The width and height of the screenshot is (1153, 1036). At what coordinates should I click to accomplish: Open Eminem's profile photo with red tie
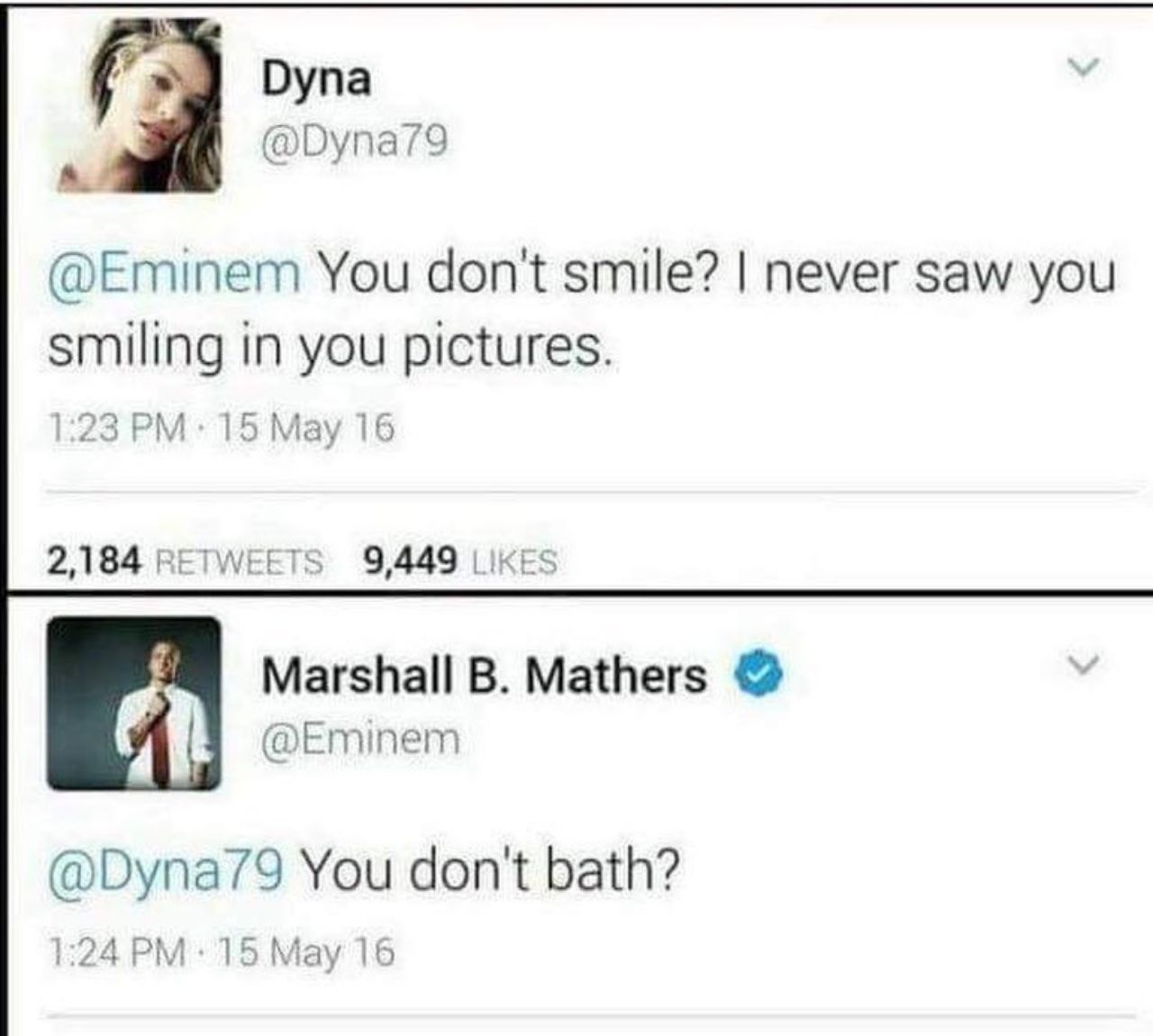tap(134, 704)
